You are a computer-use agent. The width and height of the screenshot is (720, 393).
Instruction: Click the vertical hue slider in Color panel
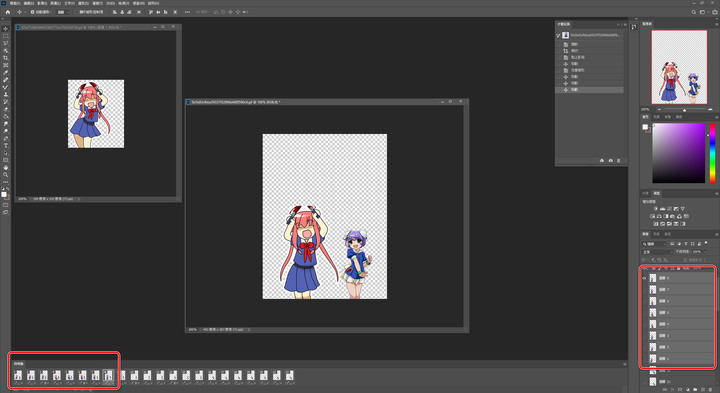[x=713, y=153]
